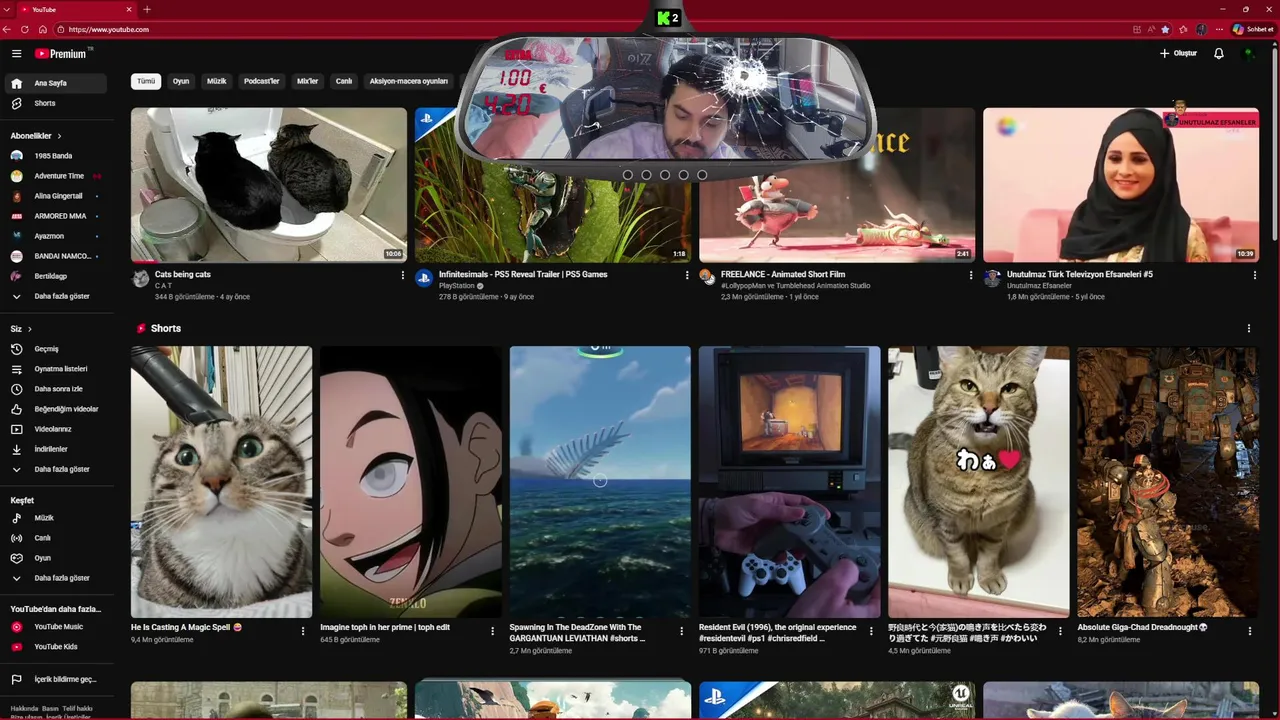
Task: Open the YouTube account avatar menu
Action: [1248, 53]
